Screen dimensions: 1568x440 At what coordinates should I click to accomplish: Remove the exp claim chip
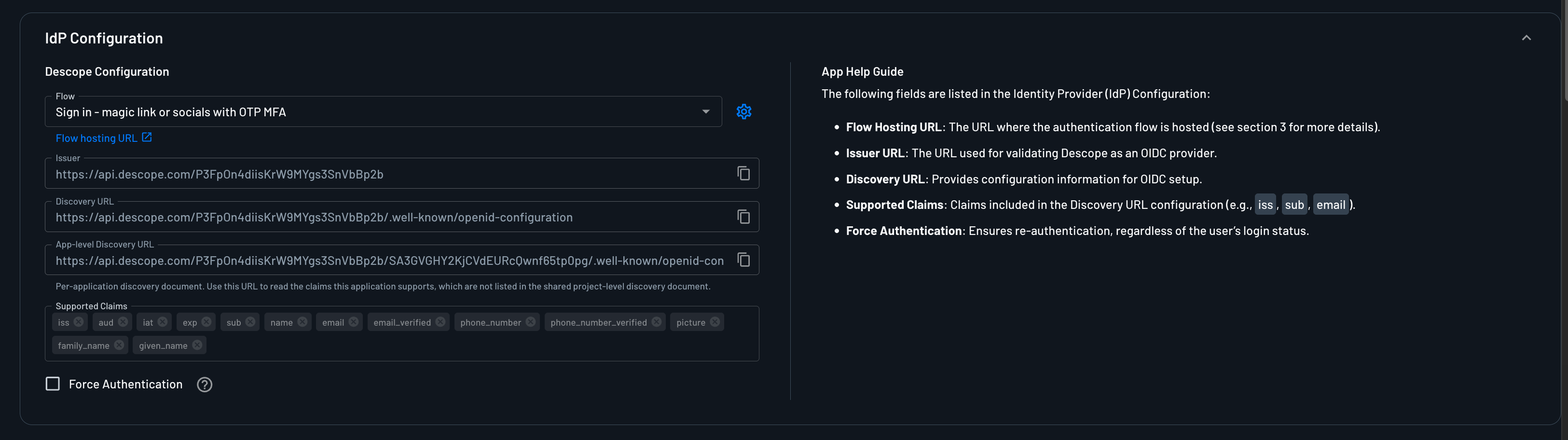pos(206,322)
